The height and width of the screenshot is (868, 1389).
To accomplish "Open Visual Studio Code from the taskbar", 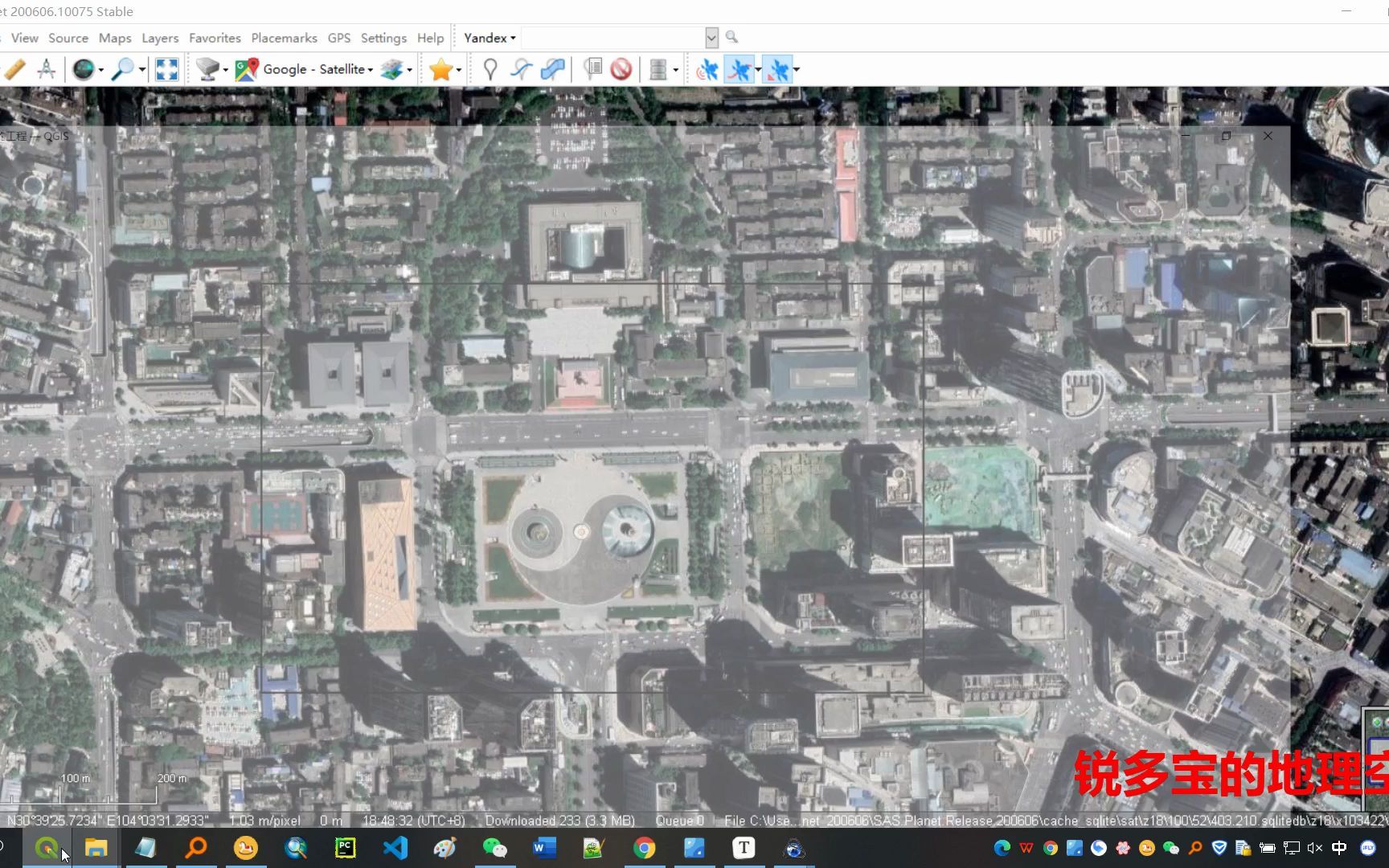I will (x=395, y=848).
